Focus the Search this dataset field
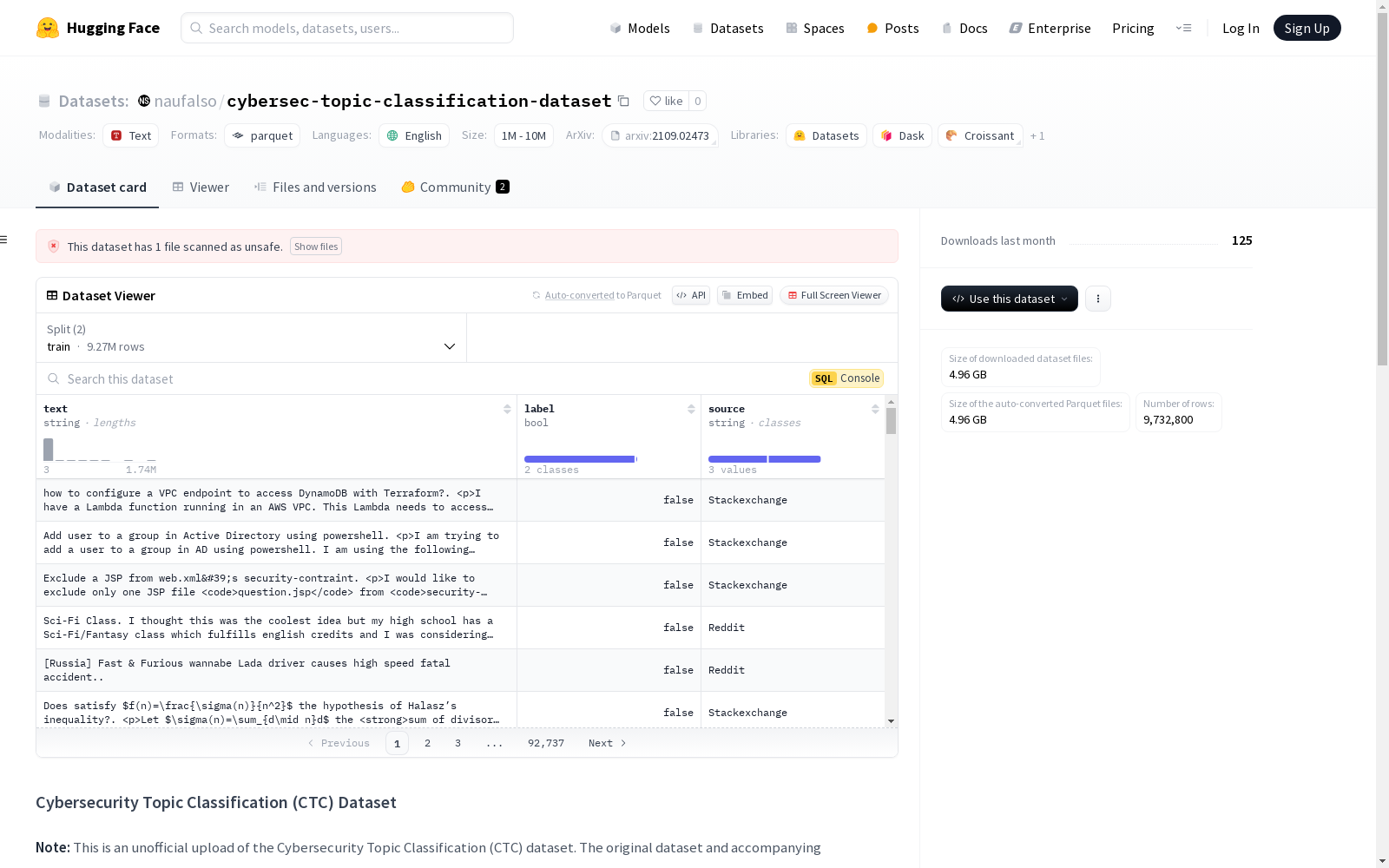The width and height of the screenshot is (1389, 868). pos(425,378)
